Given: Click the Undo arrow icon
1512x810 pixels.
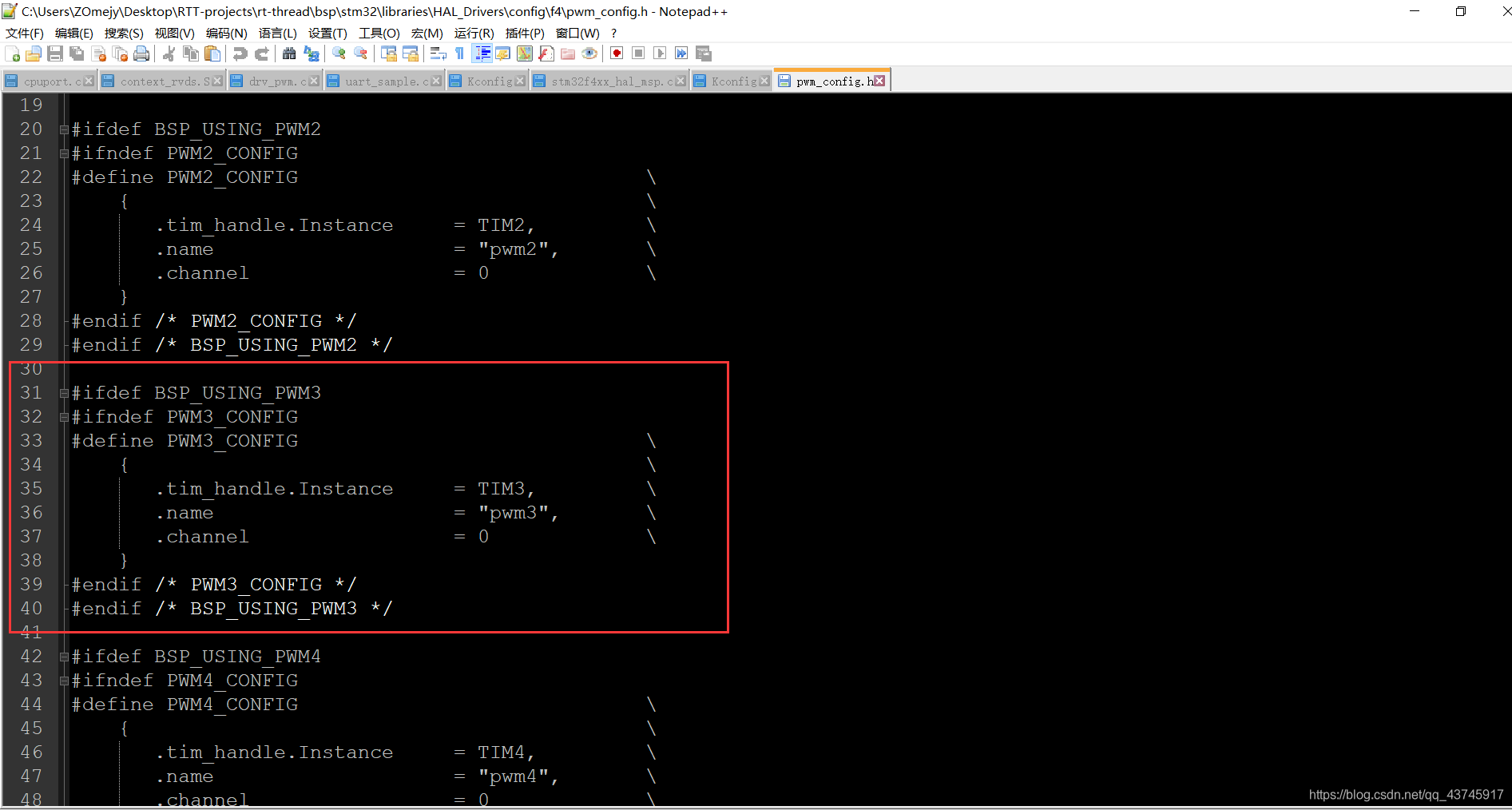Looking at the screenshot, I should pos(240,54).
